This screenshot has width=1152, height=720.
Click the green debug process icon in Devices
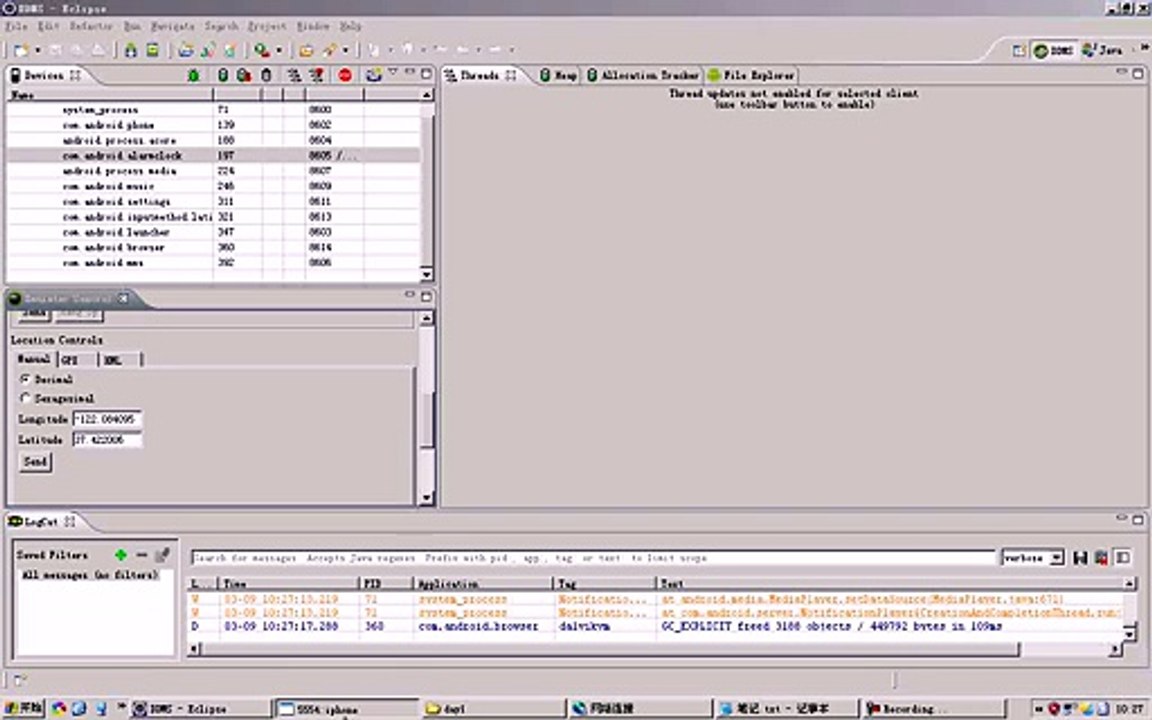click(194, 75)
